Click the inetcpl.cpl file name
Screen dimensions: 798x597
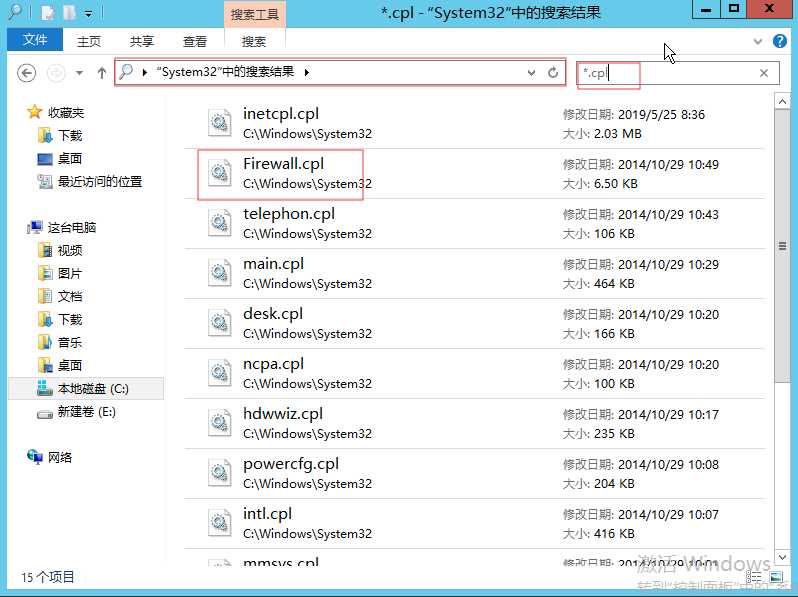281,113
